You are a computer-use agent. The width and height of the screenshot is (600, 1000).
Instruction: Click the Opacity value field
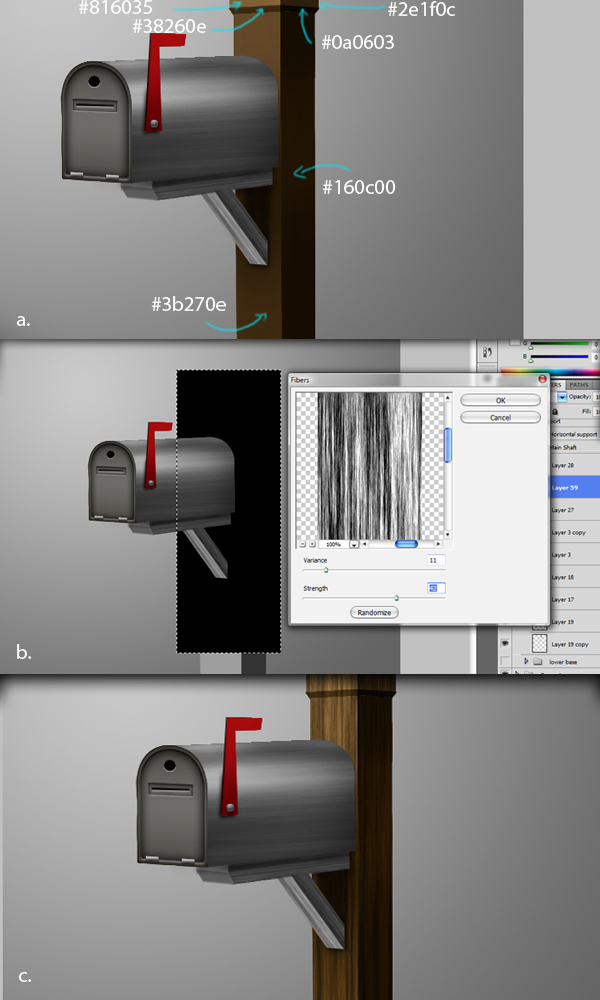pos(597,397)
